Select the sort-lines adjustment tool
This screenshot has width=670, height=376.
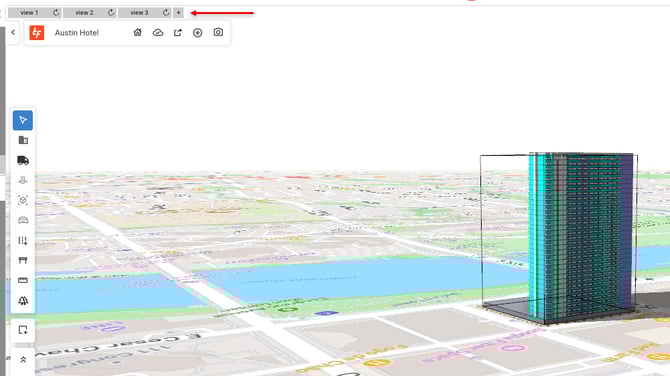23,241
